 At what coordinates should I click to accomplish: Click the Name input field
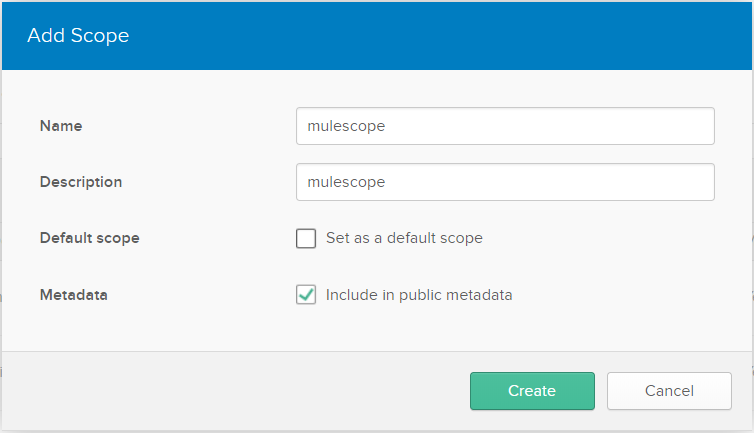coord(505,126)
